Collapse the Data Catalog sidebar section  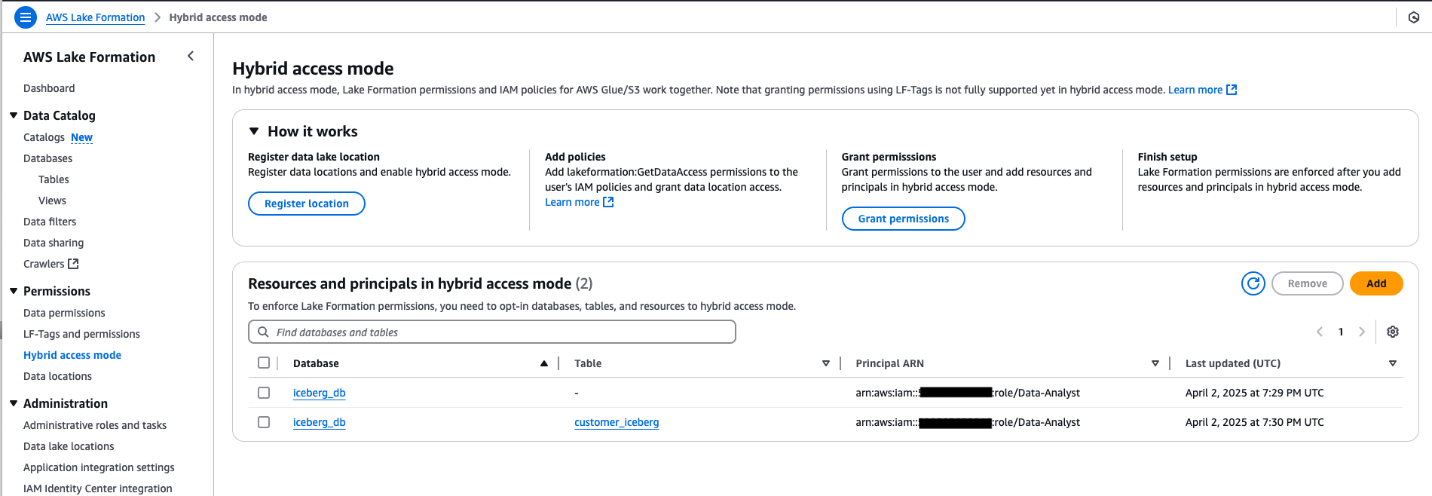(13, 116)
